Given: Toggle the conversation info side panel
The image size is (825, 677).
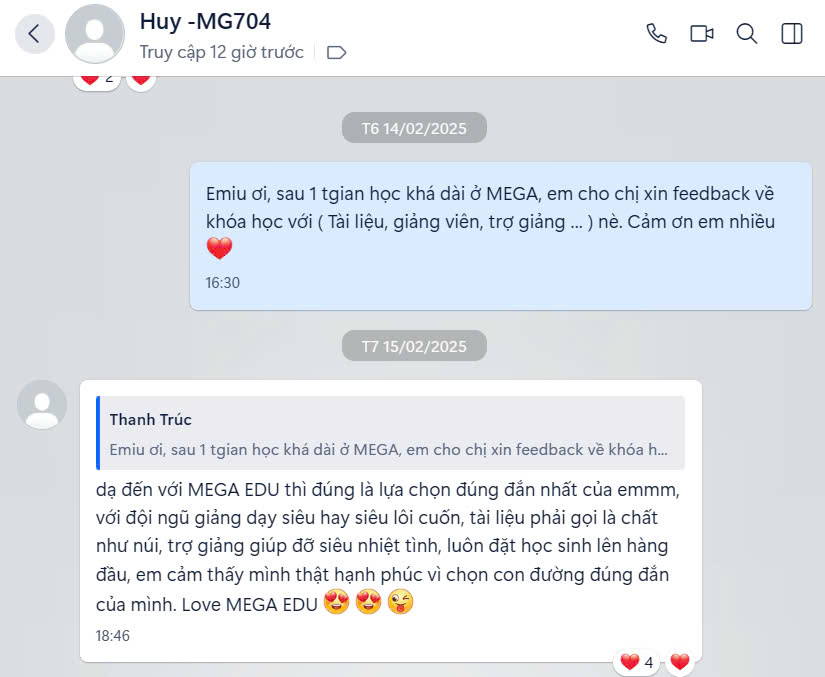Looking at the screenshot, I should point(792,34).
